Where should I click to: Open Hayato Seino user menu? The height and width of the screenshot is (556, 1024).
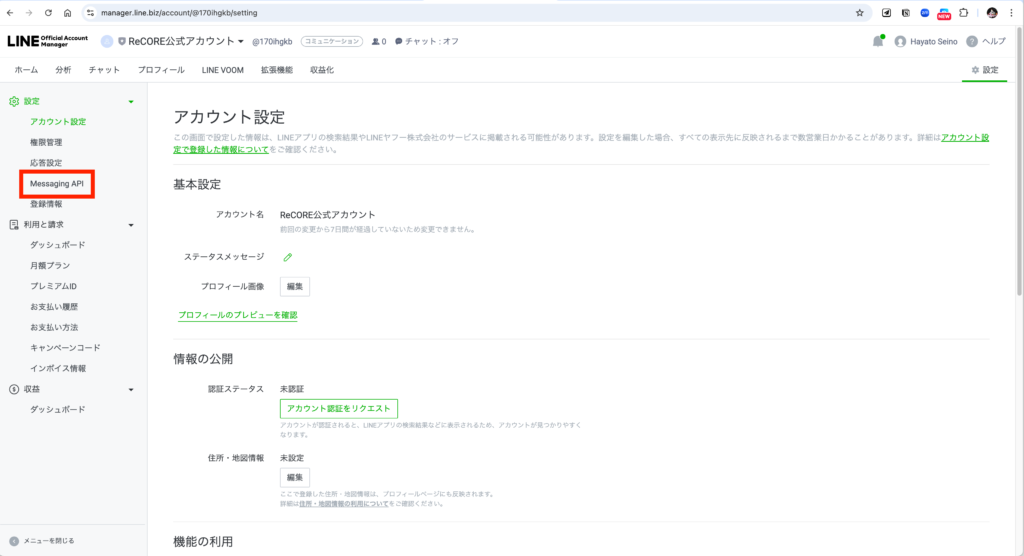[x=926, y=41]
